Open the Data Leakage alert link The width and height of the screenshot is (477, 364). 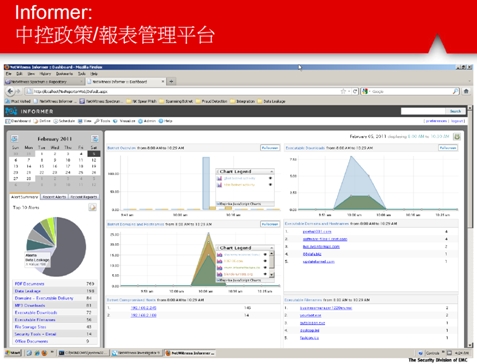pyautogui.click(x=28, y=291)
